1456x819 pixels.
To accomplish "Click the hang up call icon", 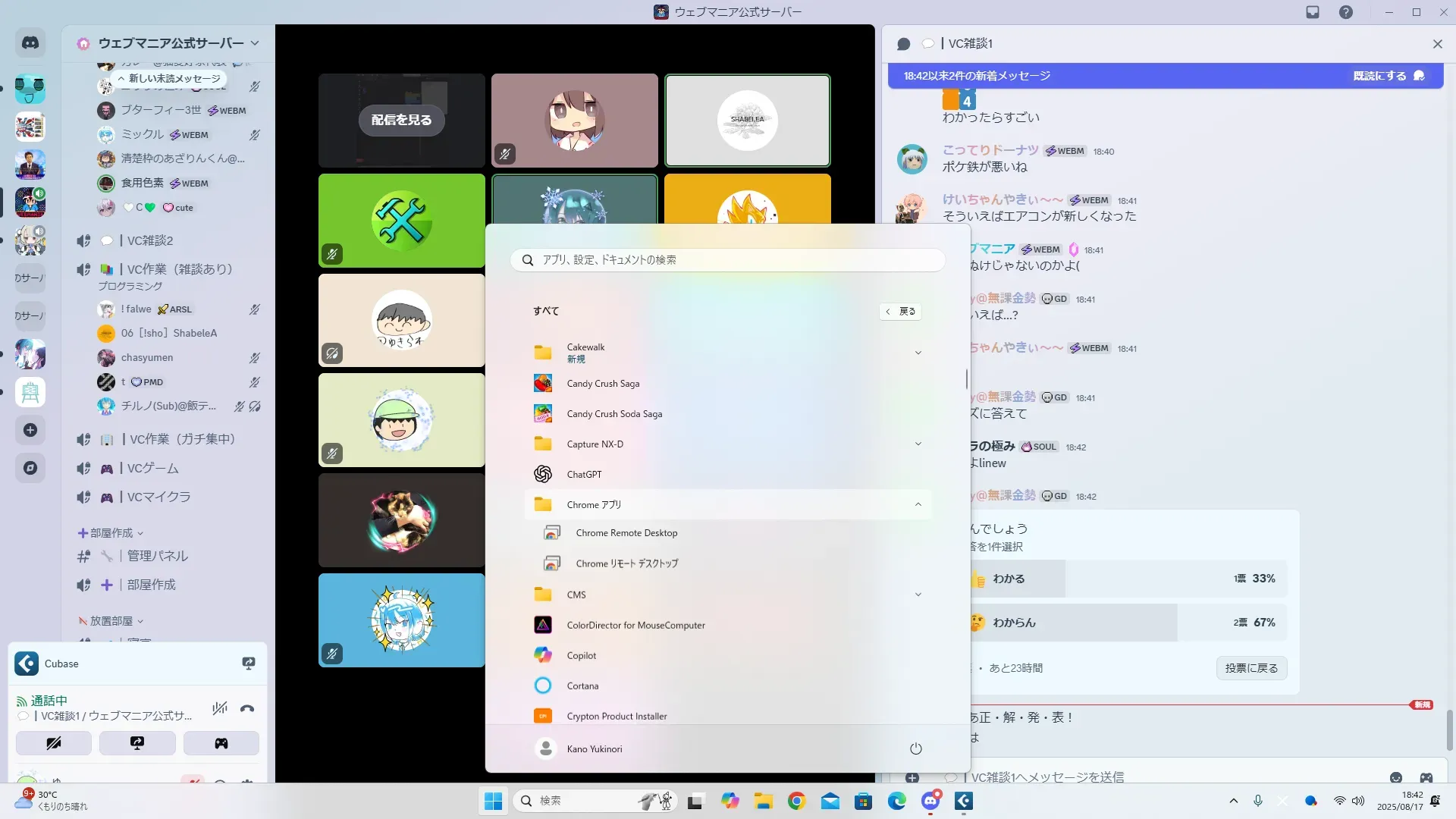I will pyautogui.click(x=247, y=709).
